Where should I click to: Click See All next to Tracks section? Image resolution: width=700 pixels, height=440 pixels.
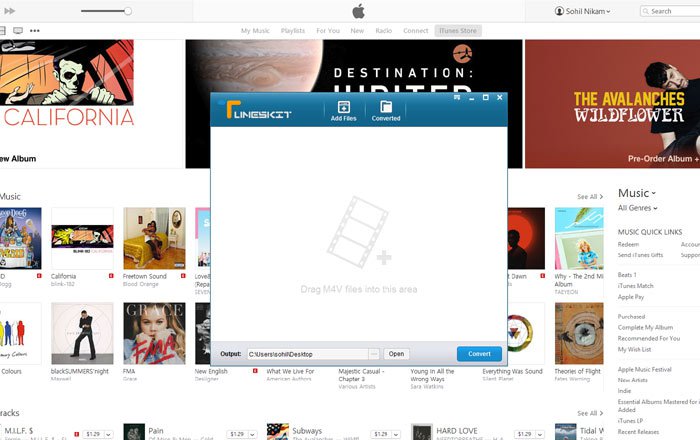point(590,413)
